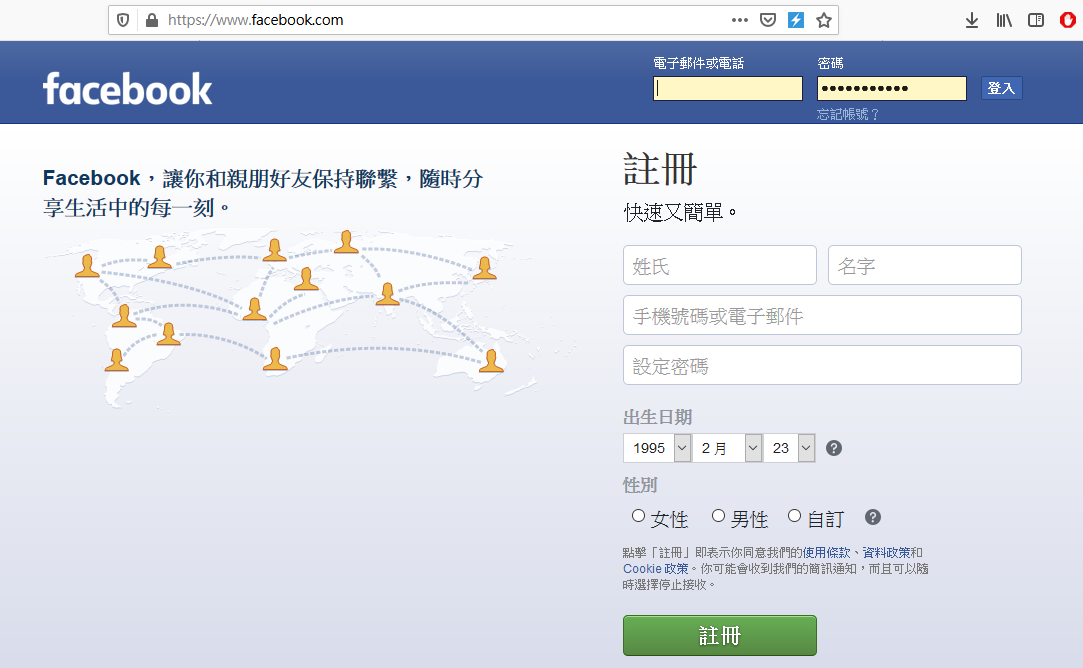1083x668 pixels.
Task: Bookmark this page with the star icon
Action: (823, 20)
